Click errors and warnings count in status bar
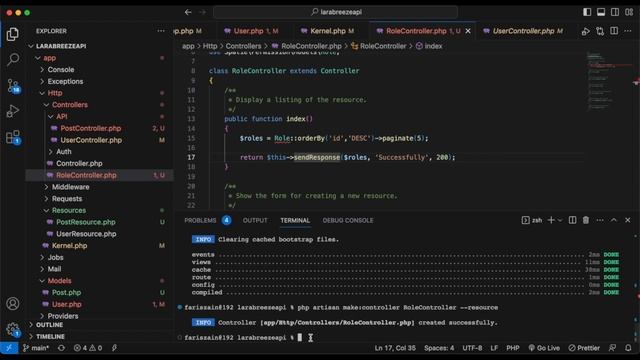The width and height of the screenshot is (640, 360). (x=88, y=348)
